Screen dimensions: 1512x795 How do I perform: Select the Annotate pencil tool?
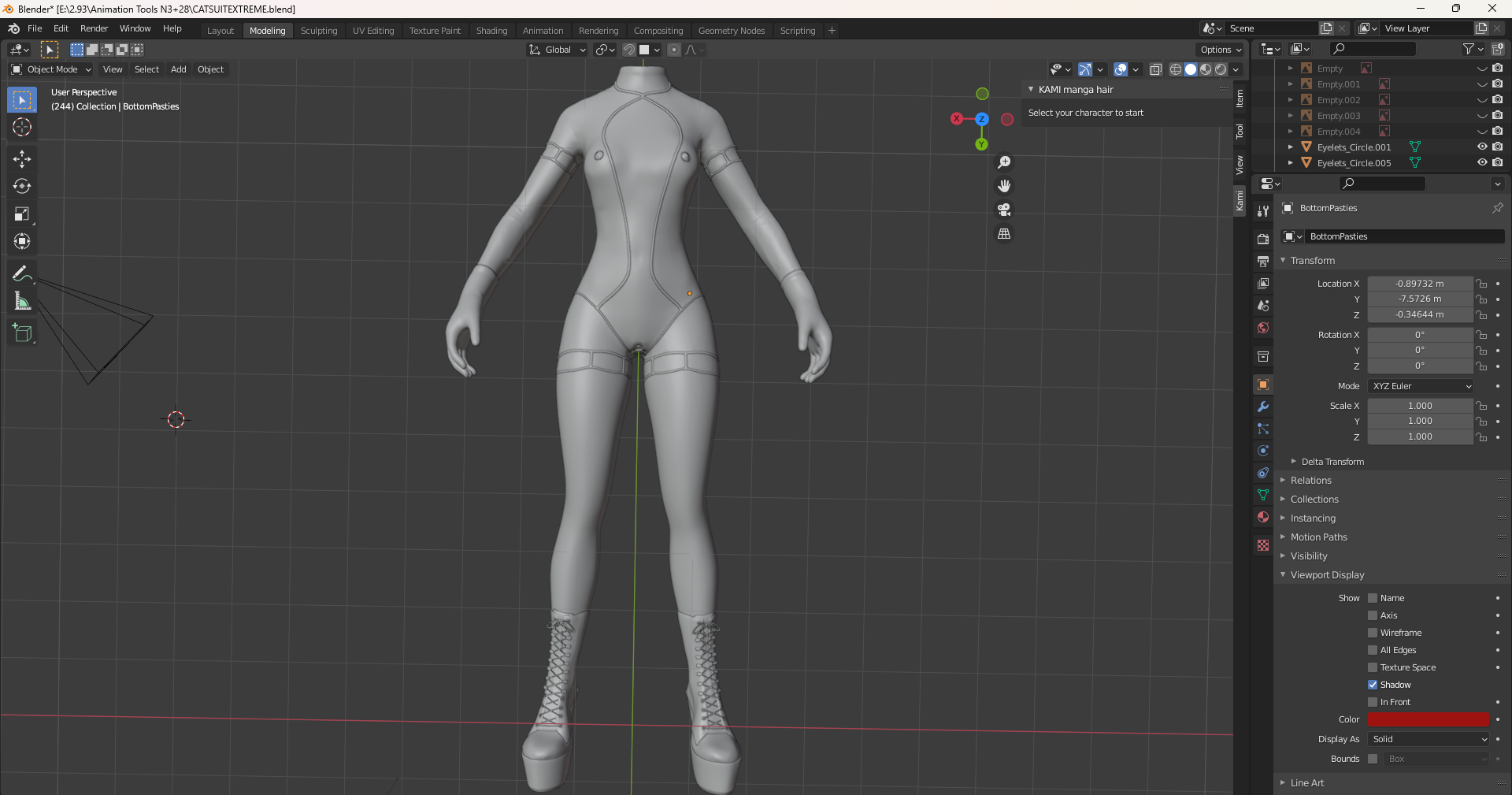tap(22, 273)
